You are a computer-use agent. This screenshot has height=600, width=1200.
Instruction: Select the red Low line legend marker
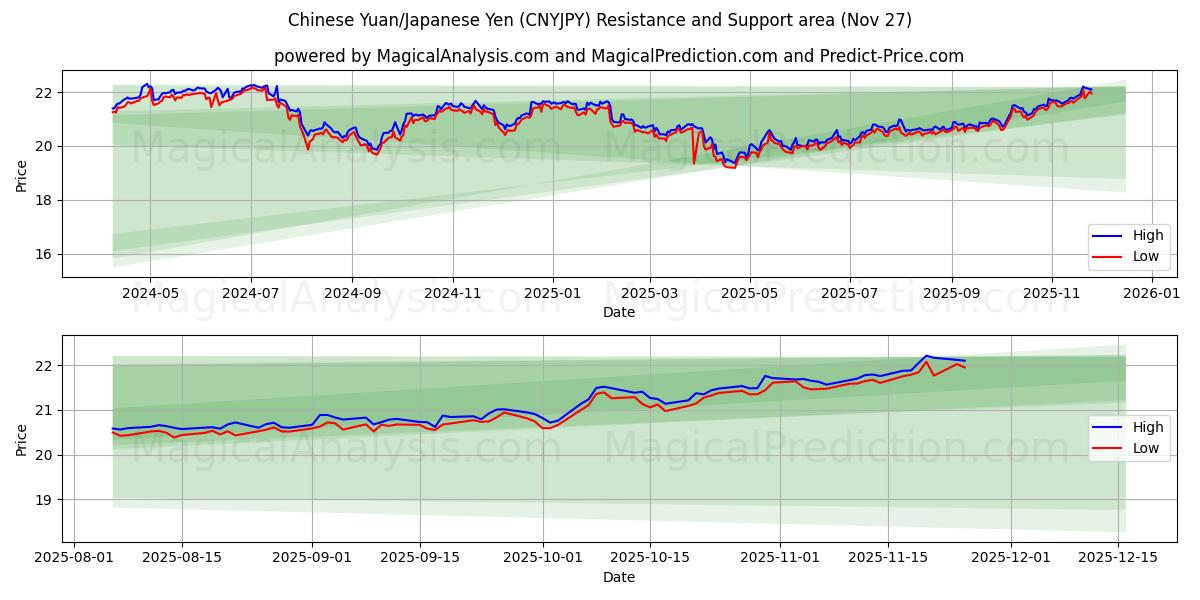(x=1113, y=255)
